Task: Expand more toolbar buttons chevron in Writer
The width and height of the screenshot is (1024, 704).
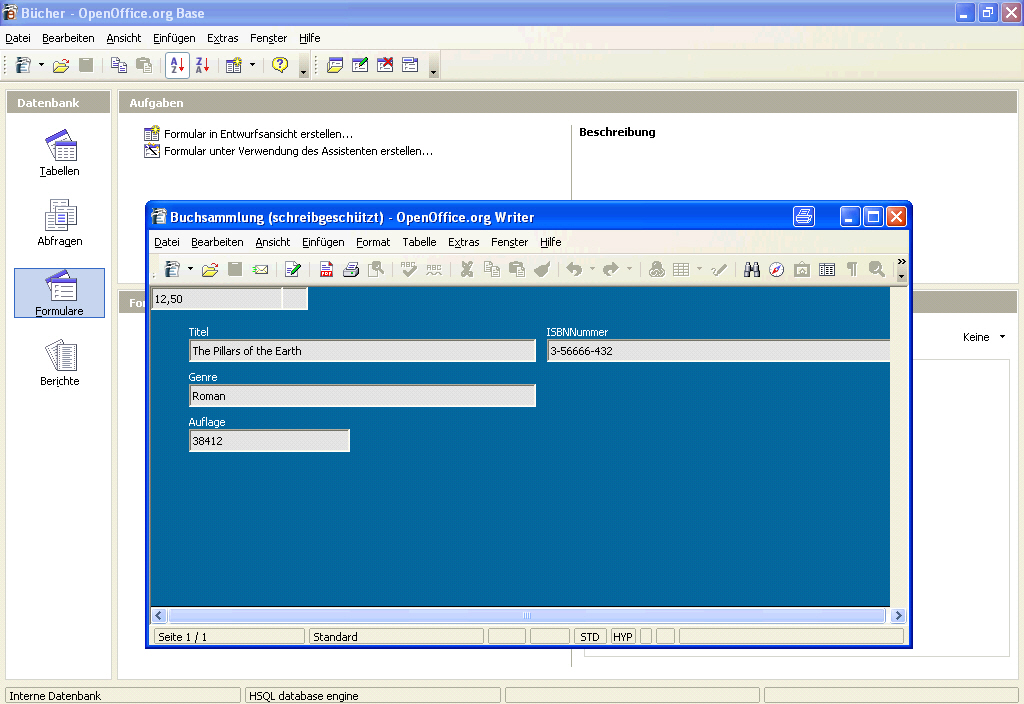Action: click(901, 261)
